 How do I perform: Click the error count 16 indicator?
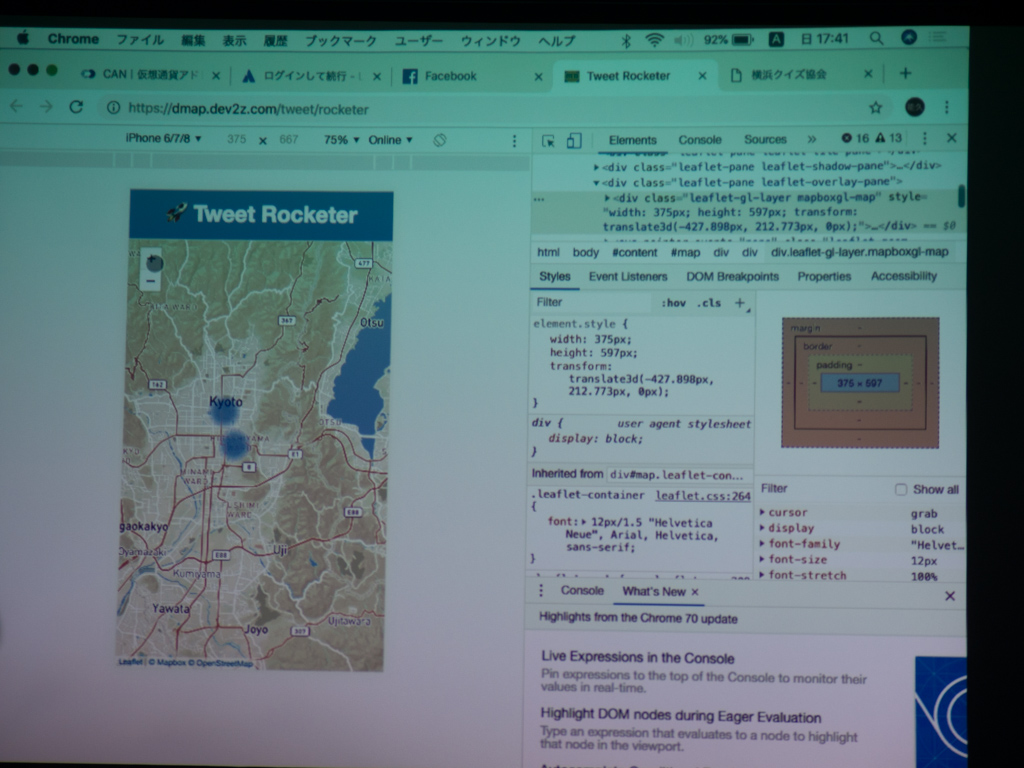[855, 138]
